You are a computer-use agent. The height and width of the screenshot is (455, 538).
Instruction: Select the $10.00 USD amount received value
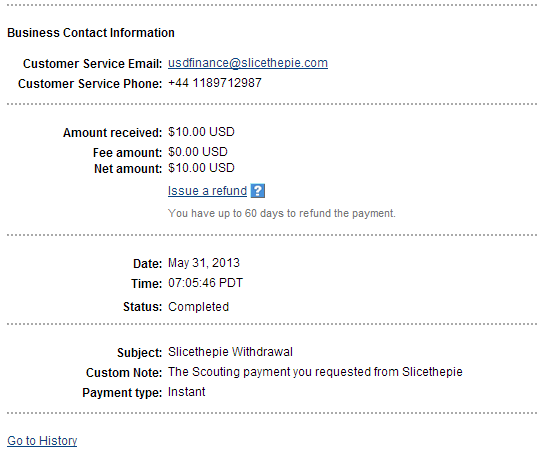point(201,132)
